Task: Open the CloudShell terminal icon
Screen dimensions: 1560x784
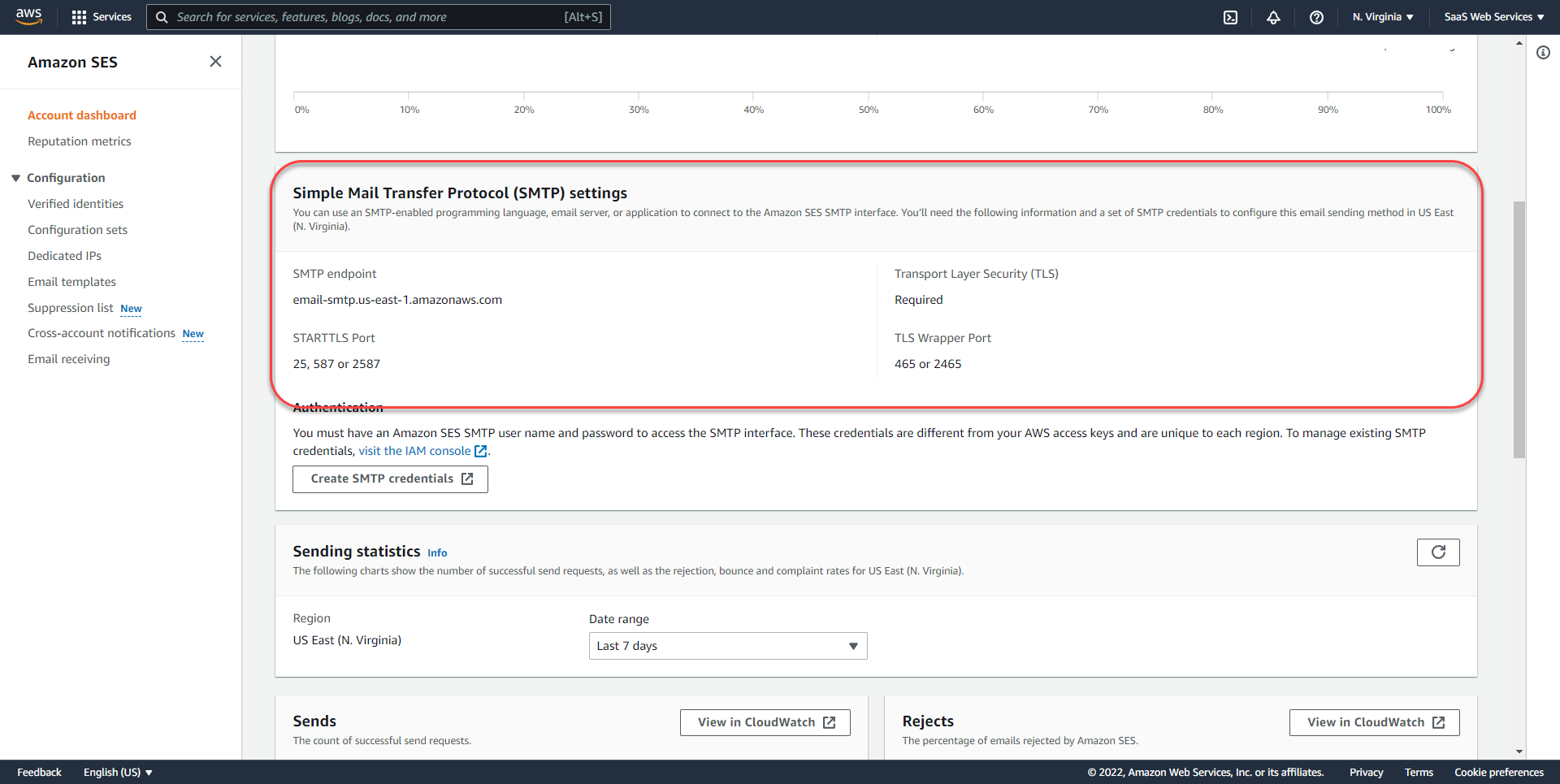Action: (x=1230, y=17)
